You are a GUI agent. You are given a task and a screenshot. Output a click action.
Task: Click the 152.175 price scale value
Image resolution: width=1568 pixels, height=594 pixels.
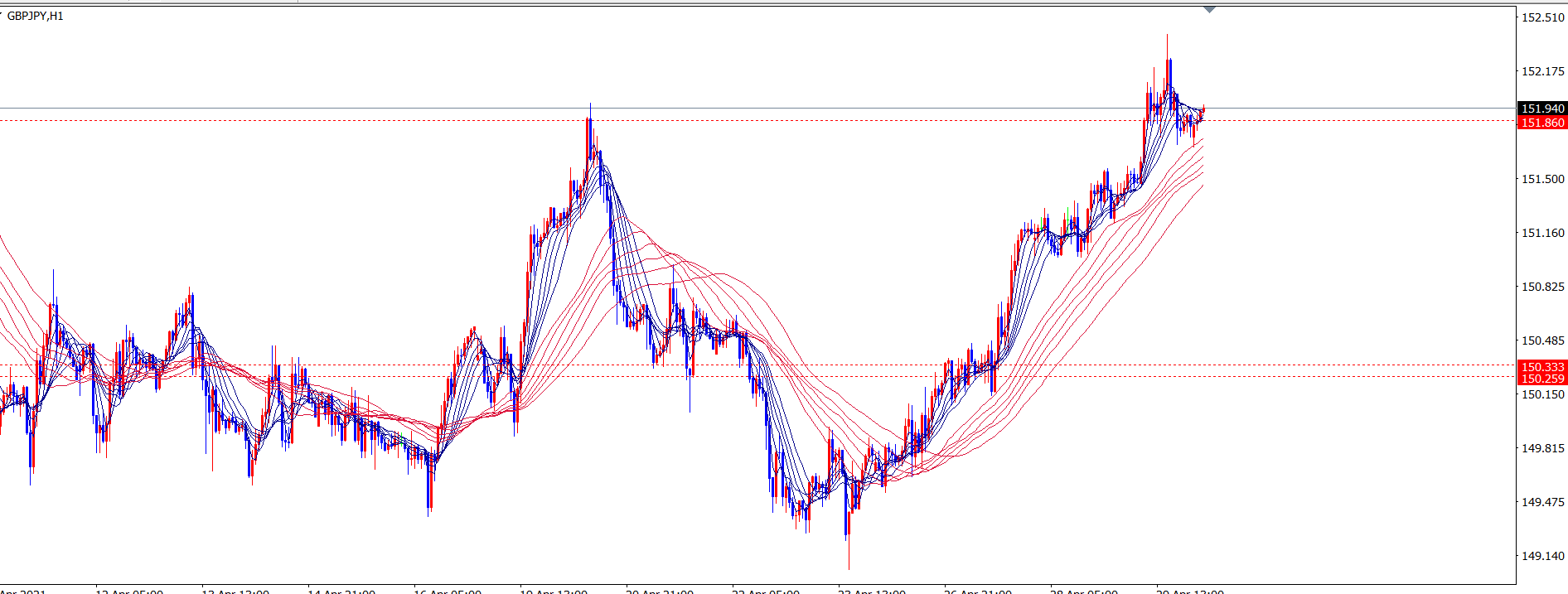pos(1542,71)
